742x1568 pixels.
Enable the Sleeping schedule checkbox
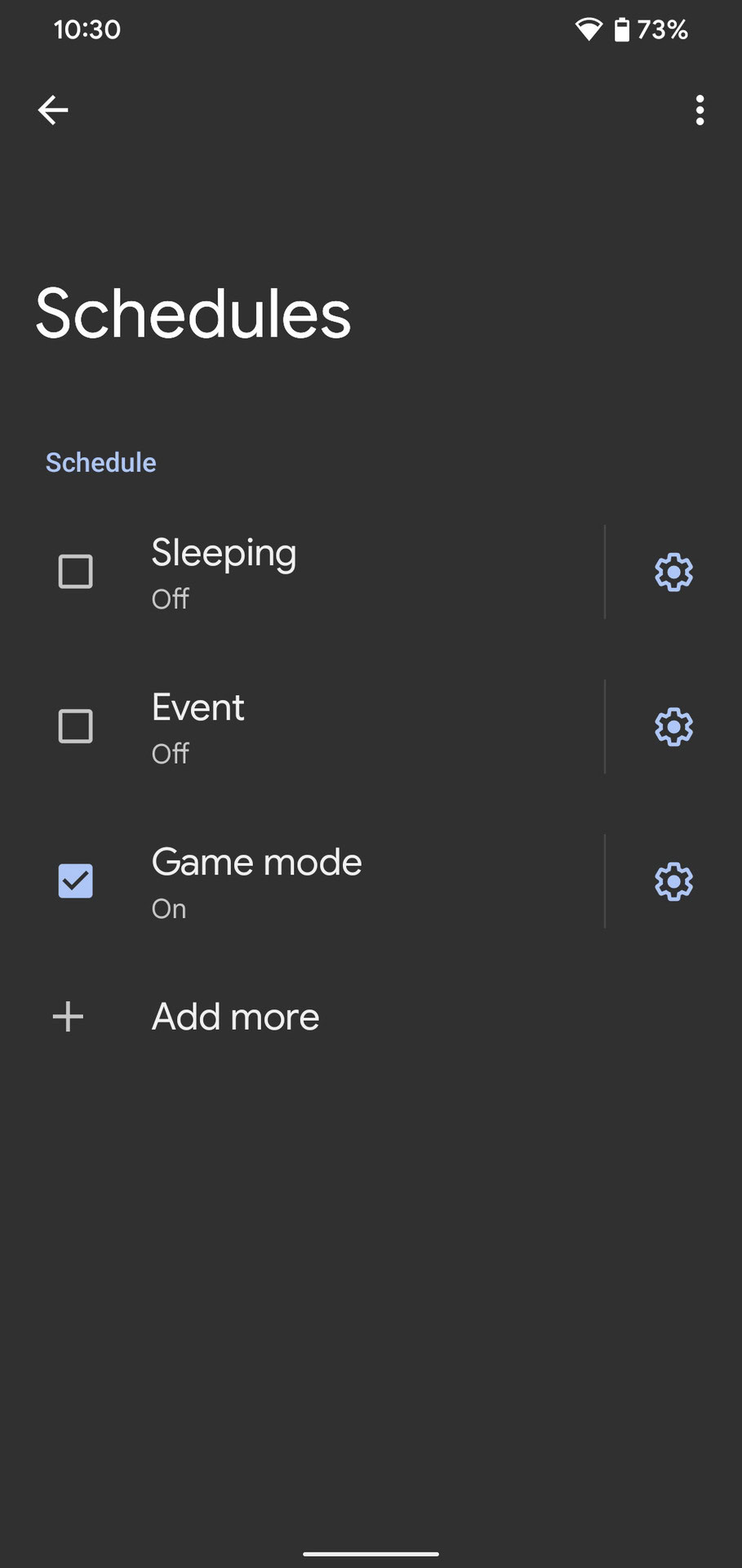(76, 572)
